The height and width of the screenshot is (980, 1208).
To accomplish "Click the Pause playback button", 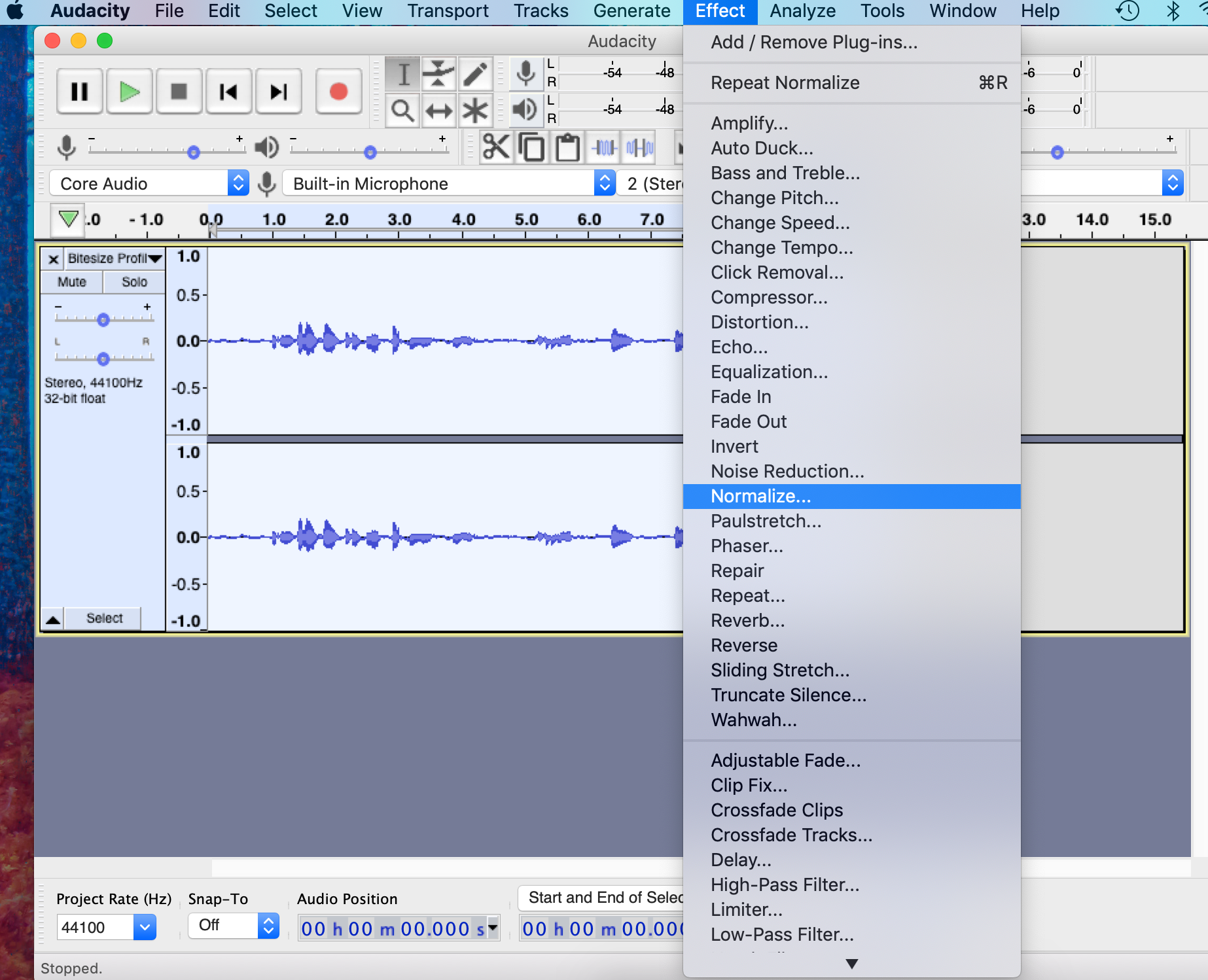I will (79, 92).
